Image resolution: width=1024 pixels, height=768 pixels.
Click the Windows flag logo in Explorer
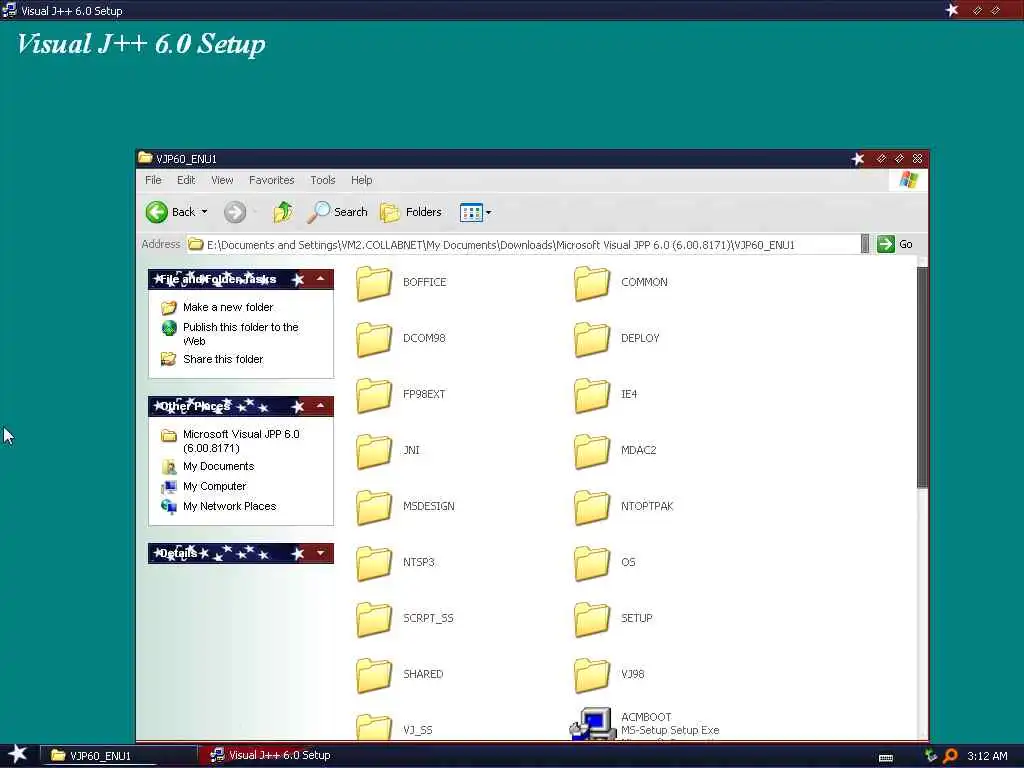(x=908, y=180)
